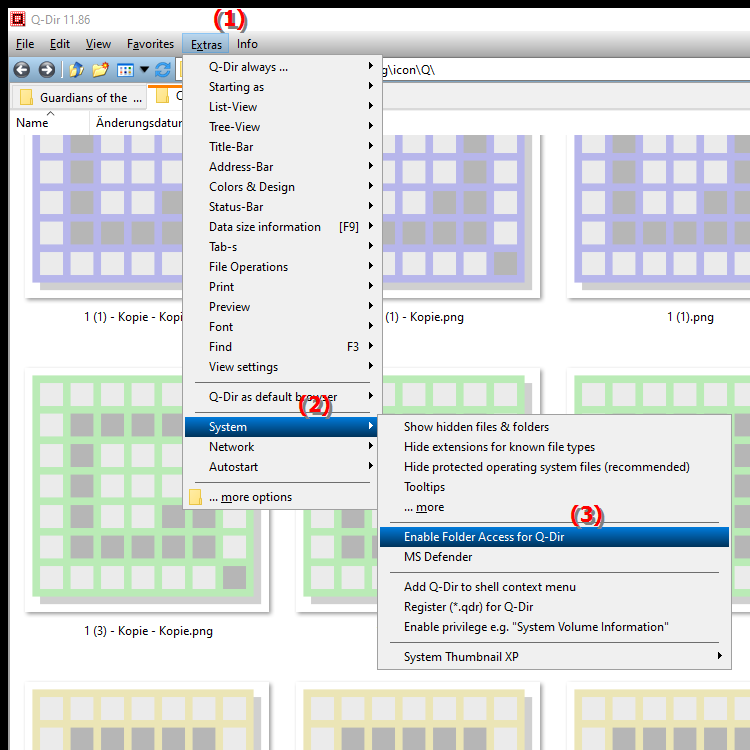Open the File menu
750x750 pixels.
25,44
